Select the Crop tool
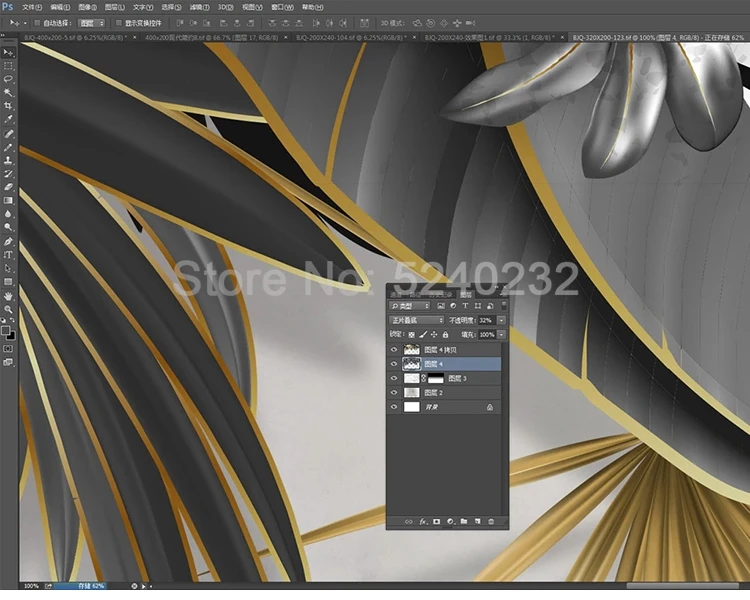The width and height of the screenshot is (750, 600). (8, 106)
